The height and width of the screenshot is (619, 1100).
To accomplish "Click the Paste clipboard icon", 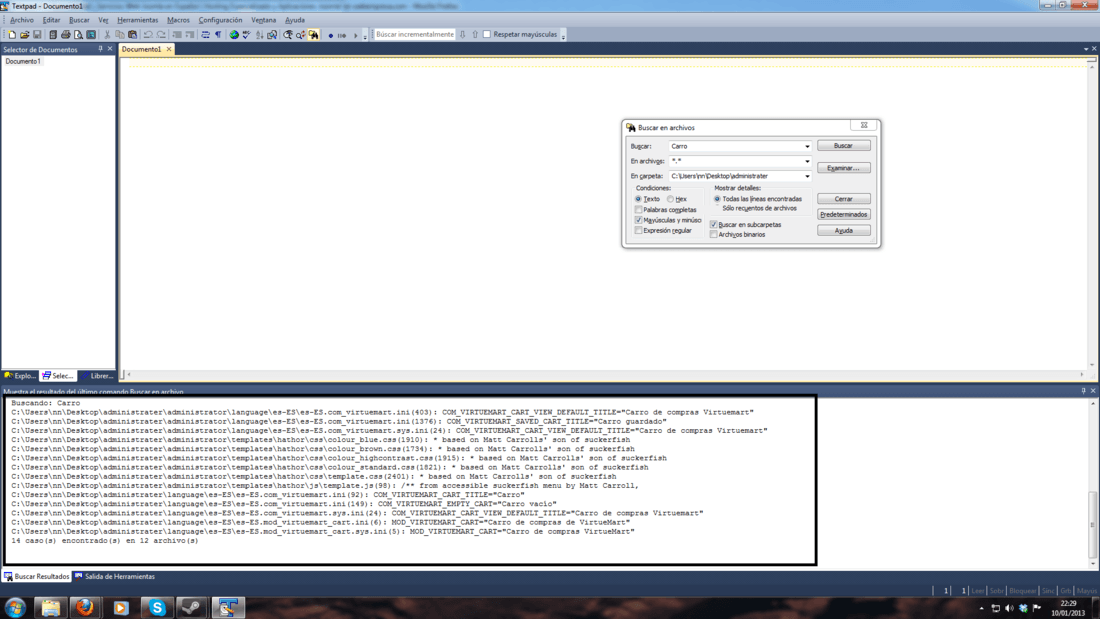I will (133, 34).
